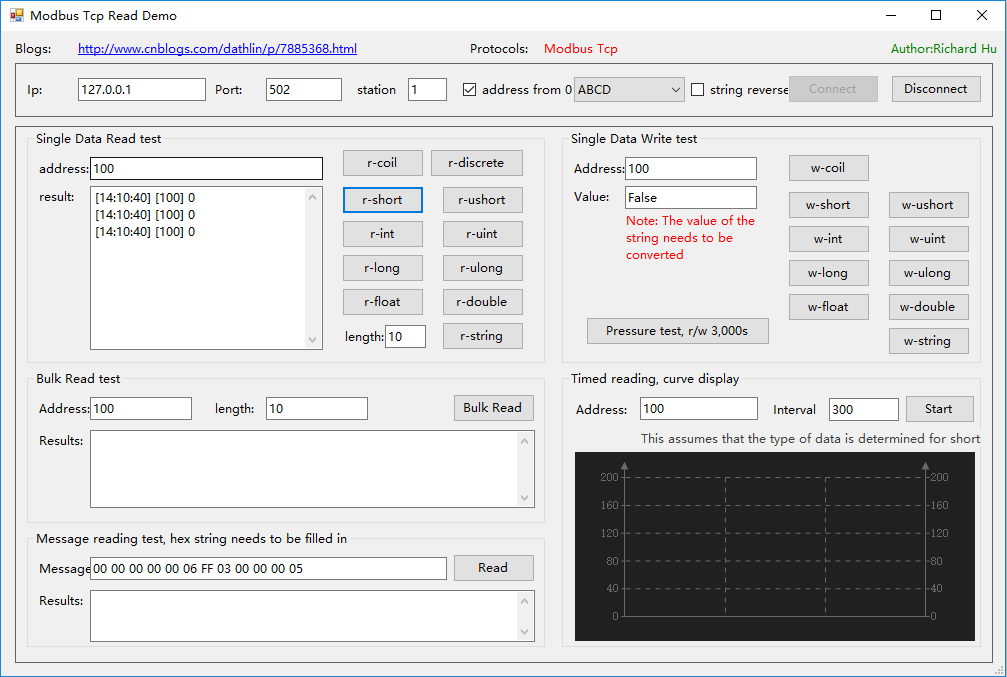
Task: Click the w-coil button
Action: click(828, 168)
